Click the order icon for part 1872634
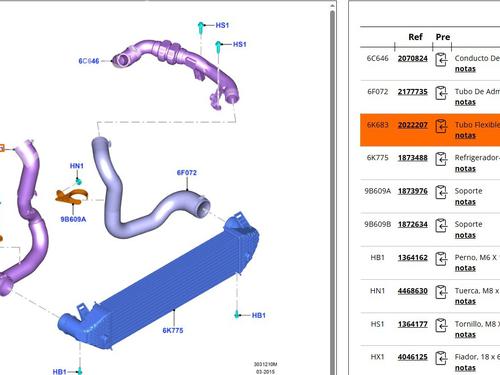 [x=441, y=225]
